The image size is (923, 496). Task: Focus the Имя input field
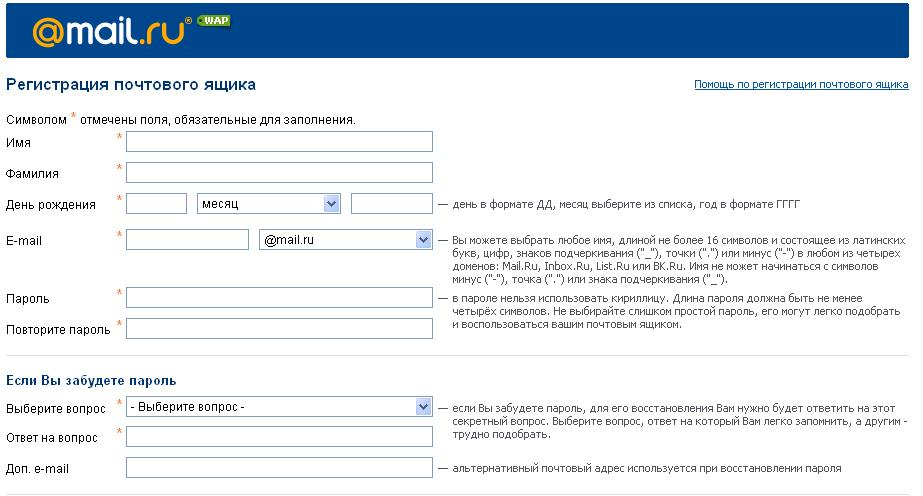click(x=279, y=142)
